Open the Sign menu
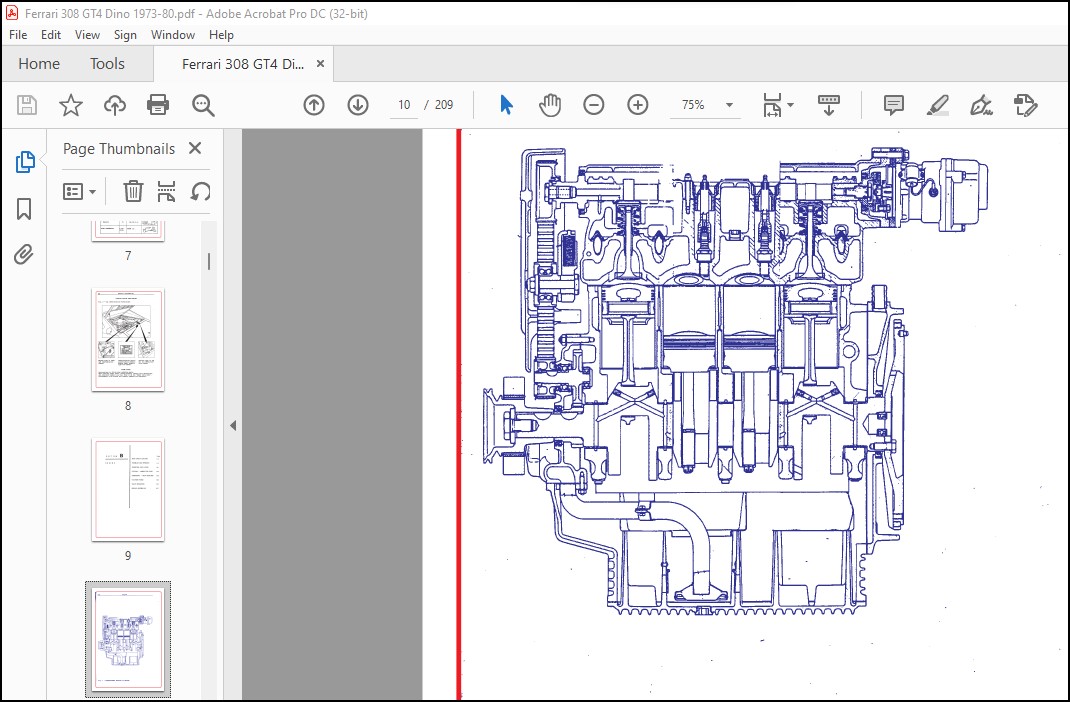Screen dimensions: 1070x702 tap(125, 35)
